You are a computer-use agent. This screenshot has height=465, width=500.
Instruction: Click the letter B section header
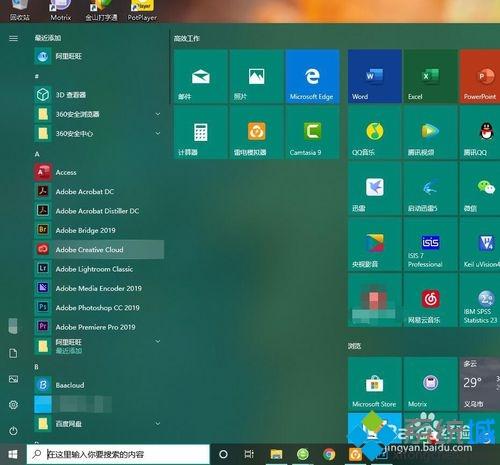point(36,367)
